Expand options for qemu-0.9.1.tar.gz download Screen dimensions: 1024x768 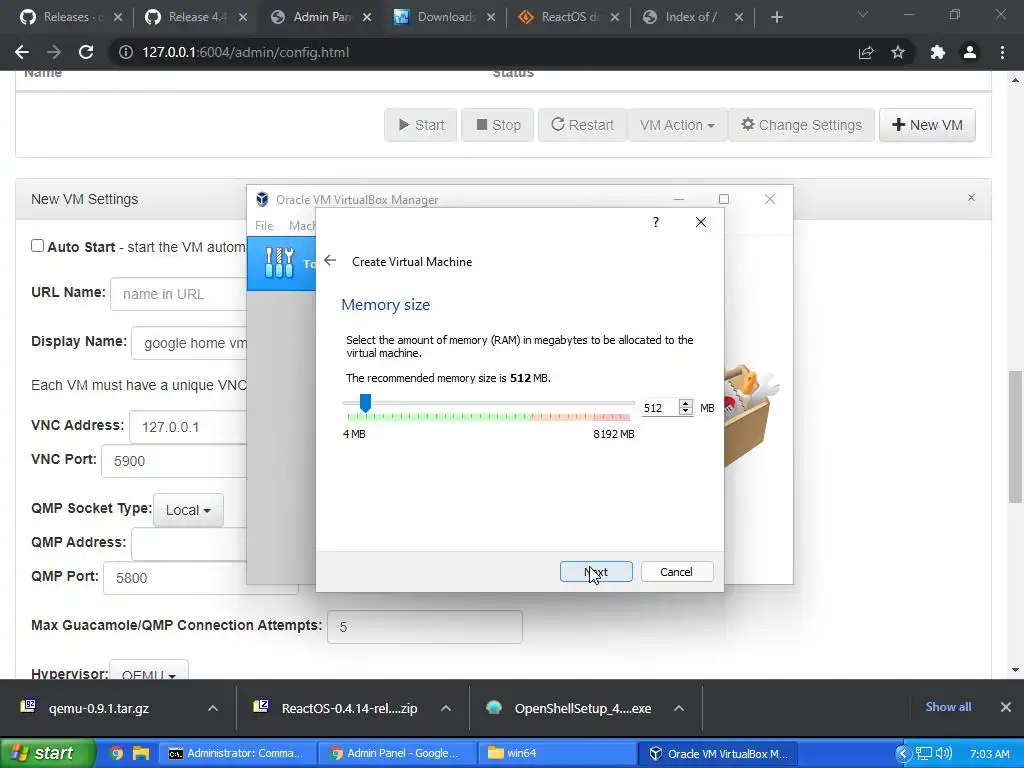coord(213,708)
